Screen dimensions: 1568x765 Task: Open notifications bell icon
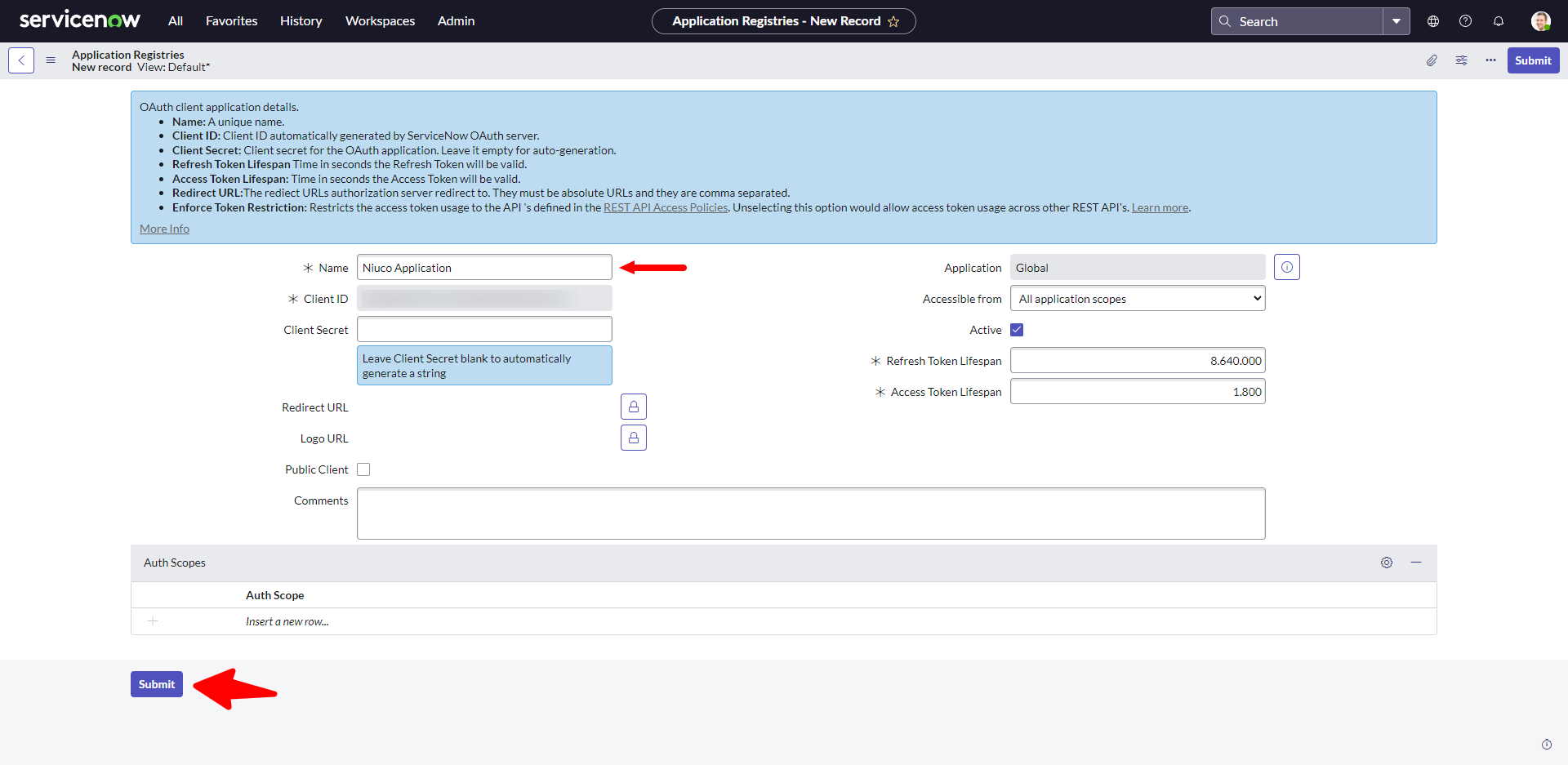click(x=1499, y=21)
